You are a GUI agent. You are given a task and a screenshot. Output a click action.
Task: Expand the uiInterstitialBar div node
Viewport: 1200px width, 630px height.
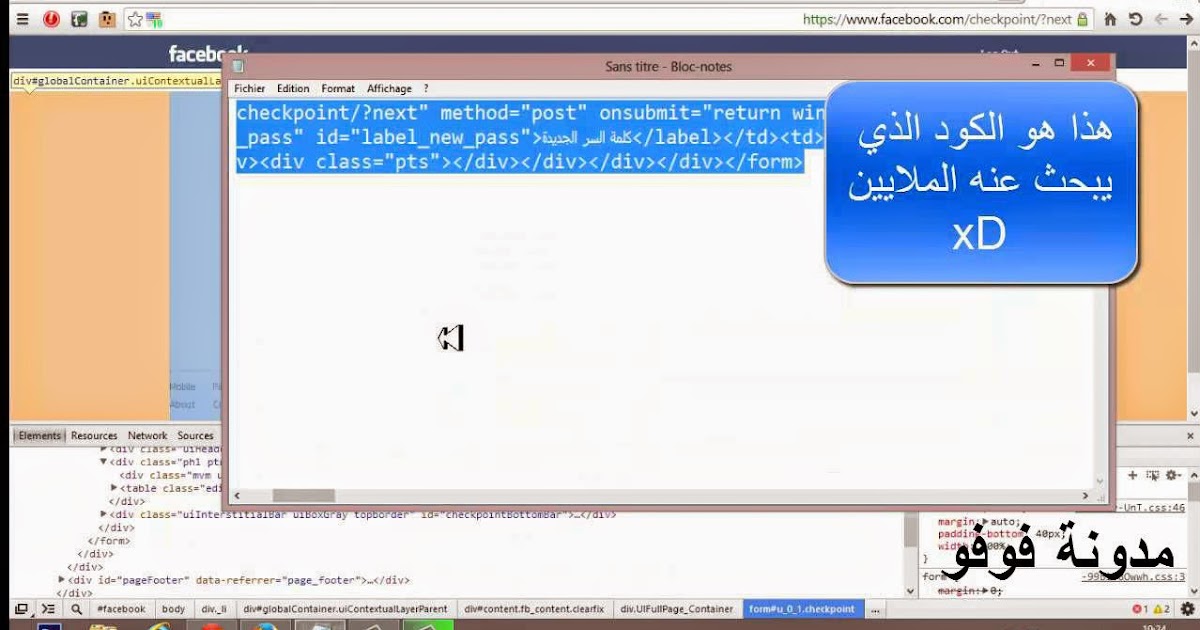coord(104,514)
